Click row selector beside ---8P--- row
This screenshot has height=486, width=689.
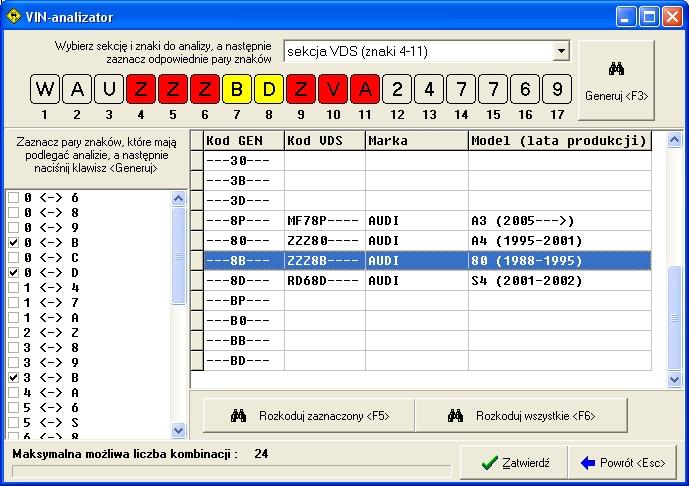coord(197,221)
